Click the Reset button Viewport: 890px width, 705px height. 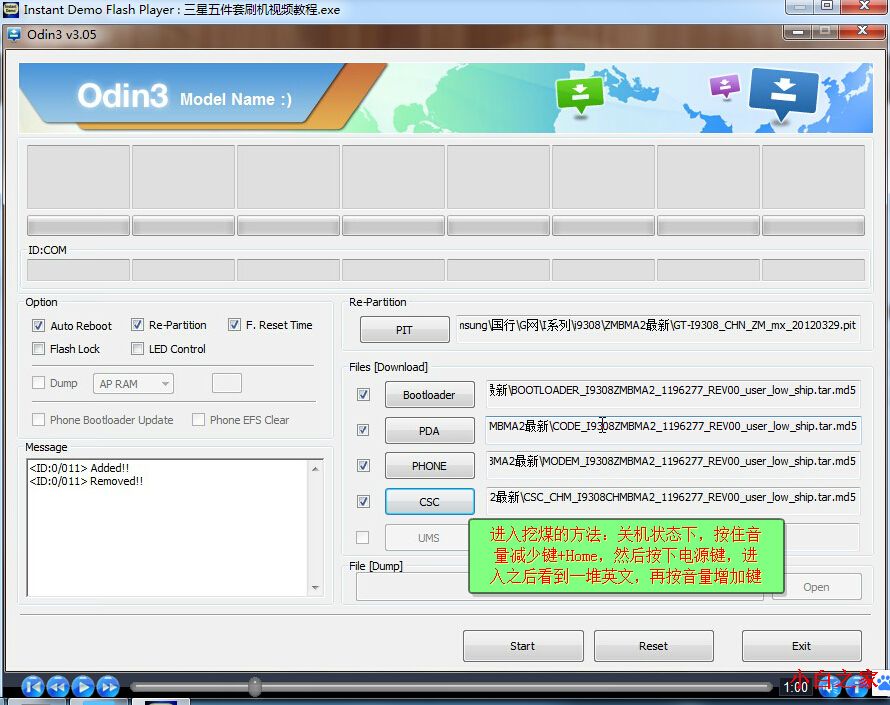[653, 646]
